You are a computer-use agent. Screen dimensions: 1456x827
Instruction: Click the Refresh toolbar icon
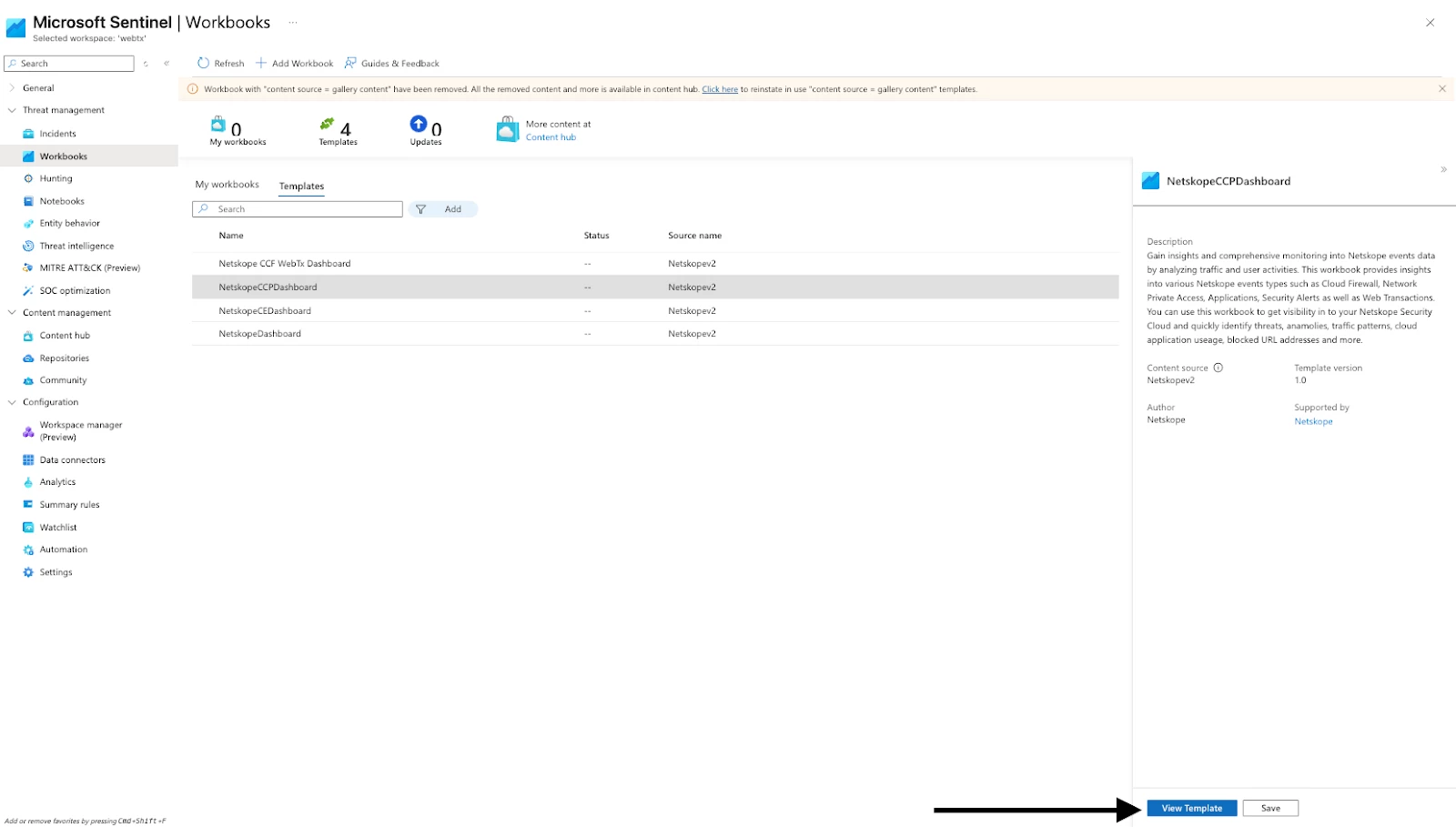204,63
